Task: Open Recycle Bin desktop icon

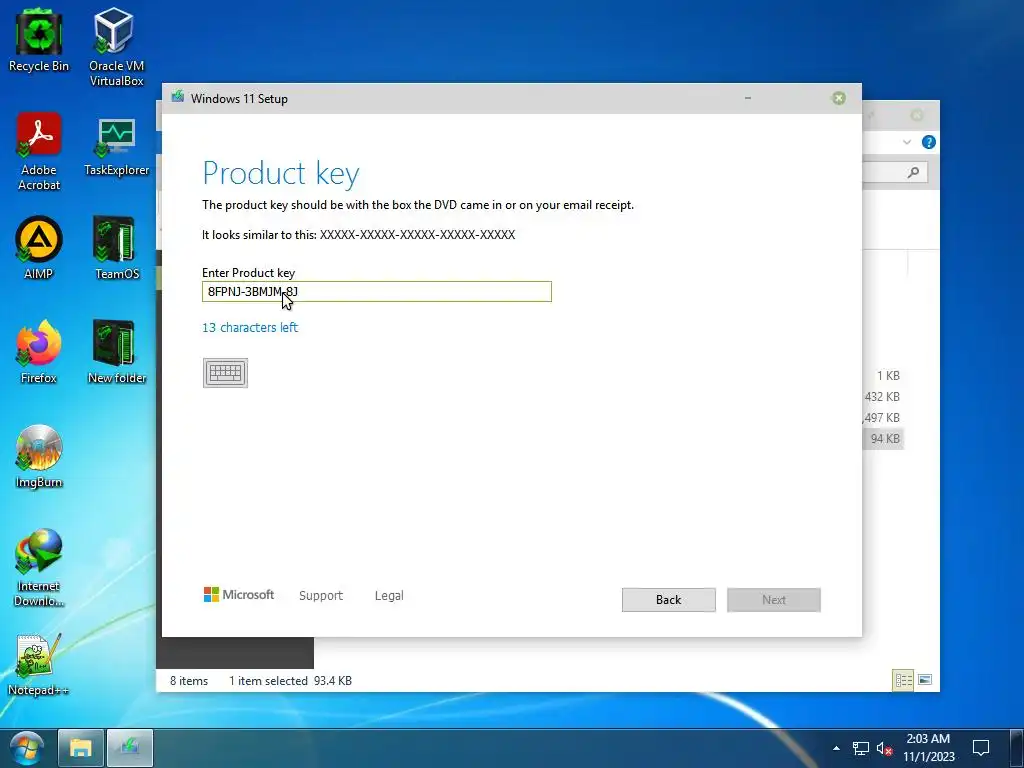Action: [39, 40]
